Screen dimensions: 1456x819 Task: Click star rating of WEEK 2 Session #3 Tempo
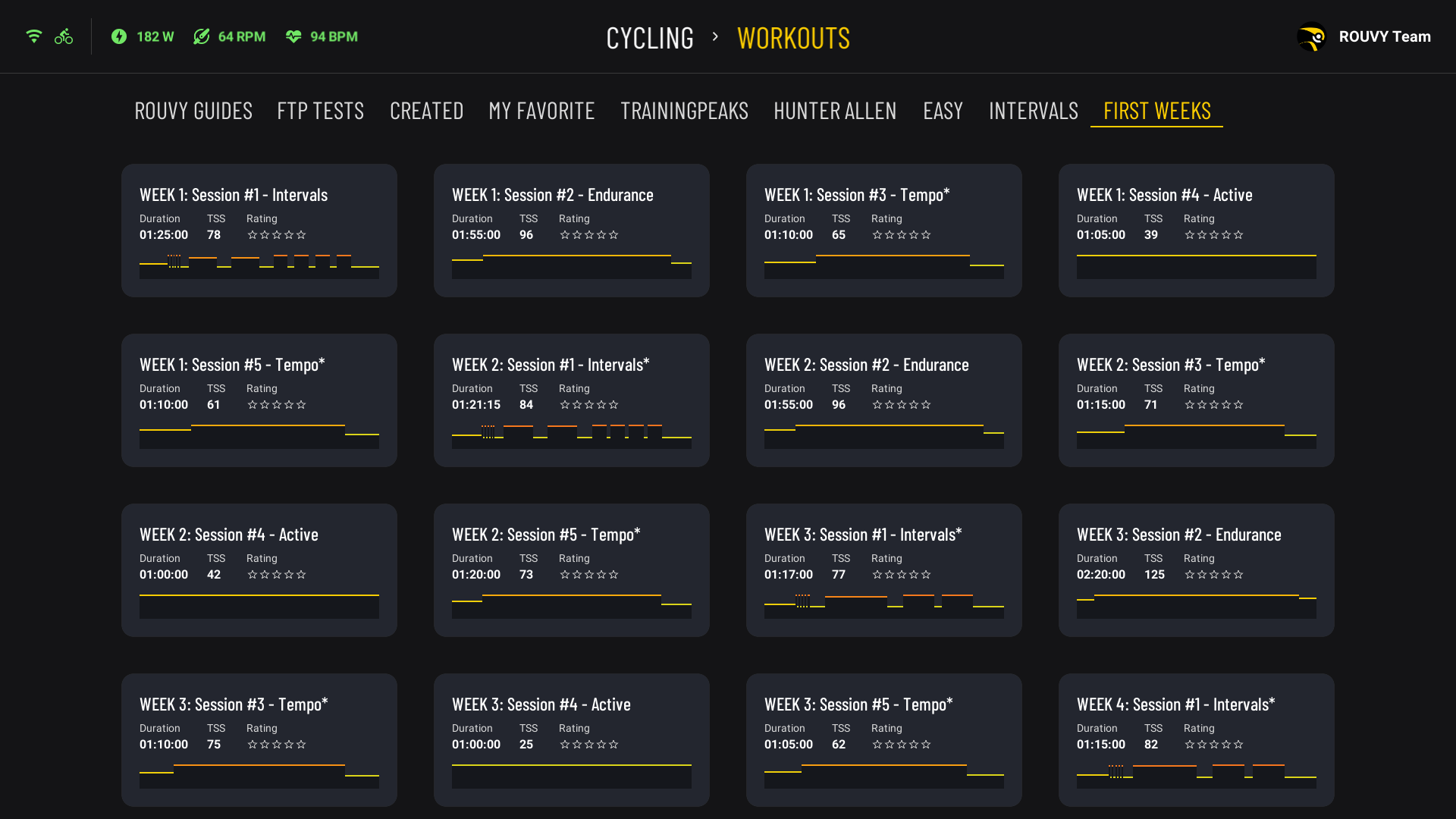pyautogui.click(x=1214, y=405)
